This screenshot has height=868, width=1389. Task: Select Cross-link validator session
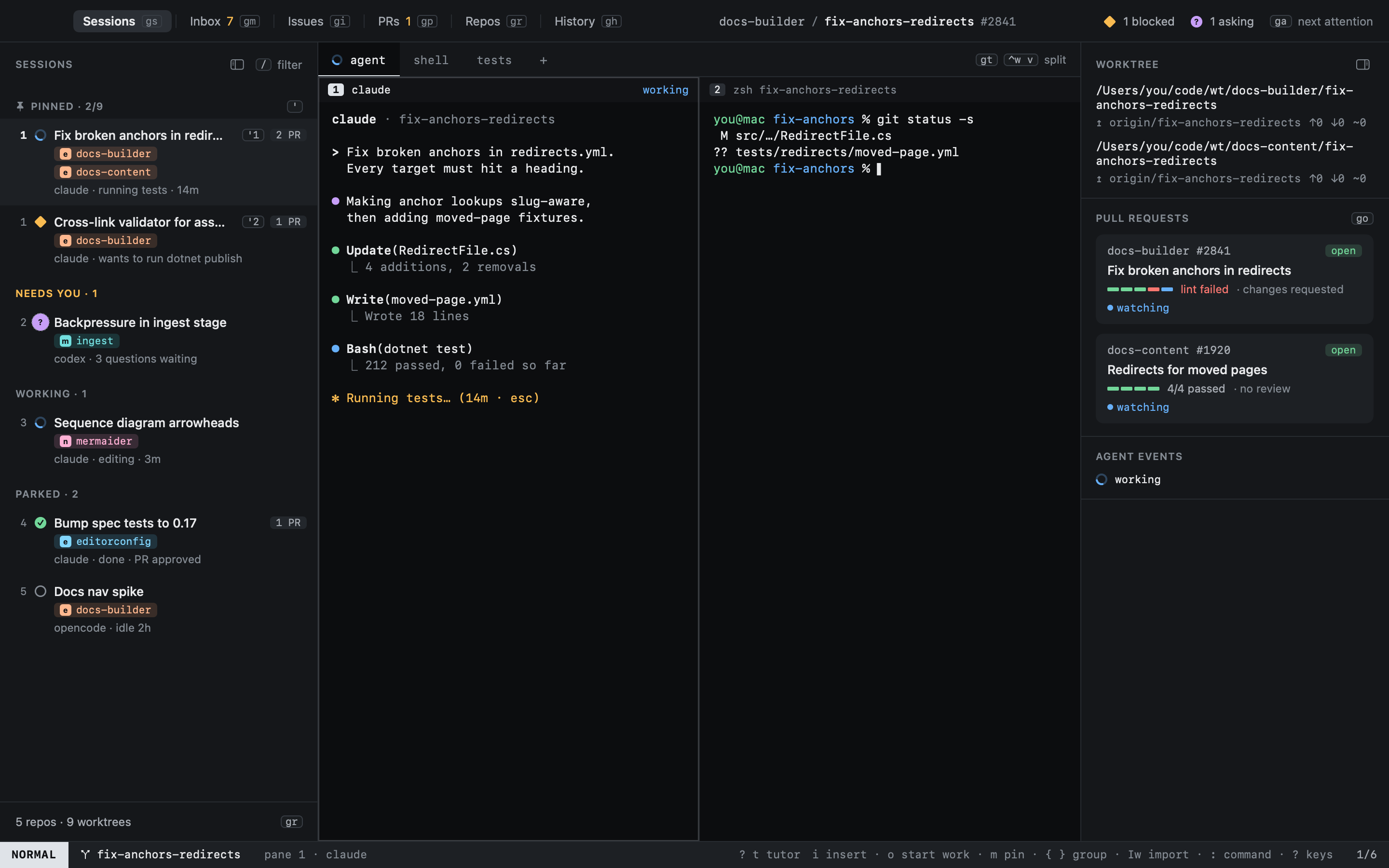(159, 239)
